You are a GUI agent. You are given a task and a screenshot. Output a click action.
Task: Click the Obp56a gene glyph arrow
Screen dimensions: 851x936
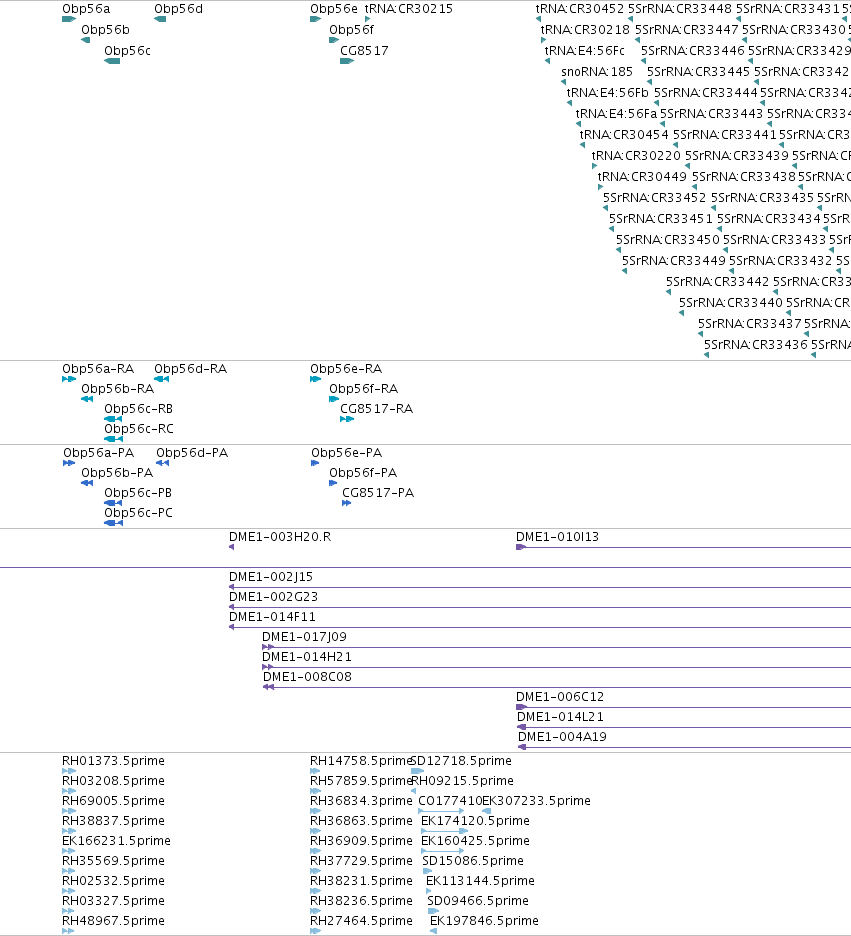click(69, 19)
